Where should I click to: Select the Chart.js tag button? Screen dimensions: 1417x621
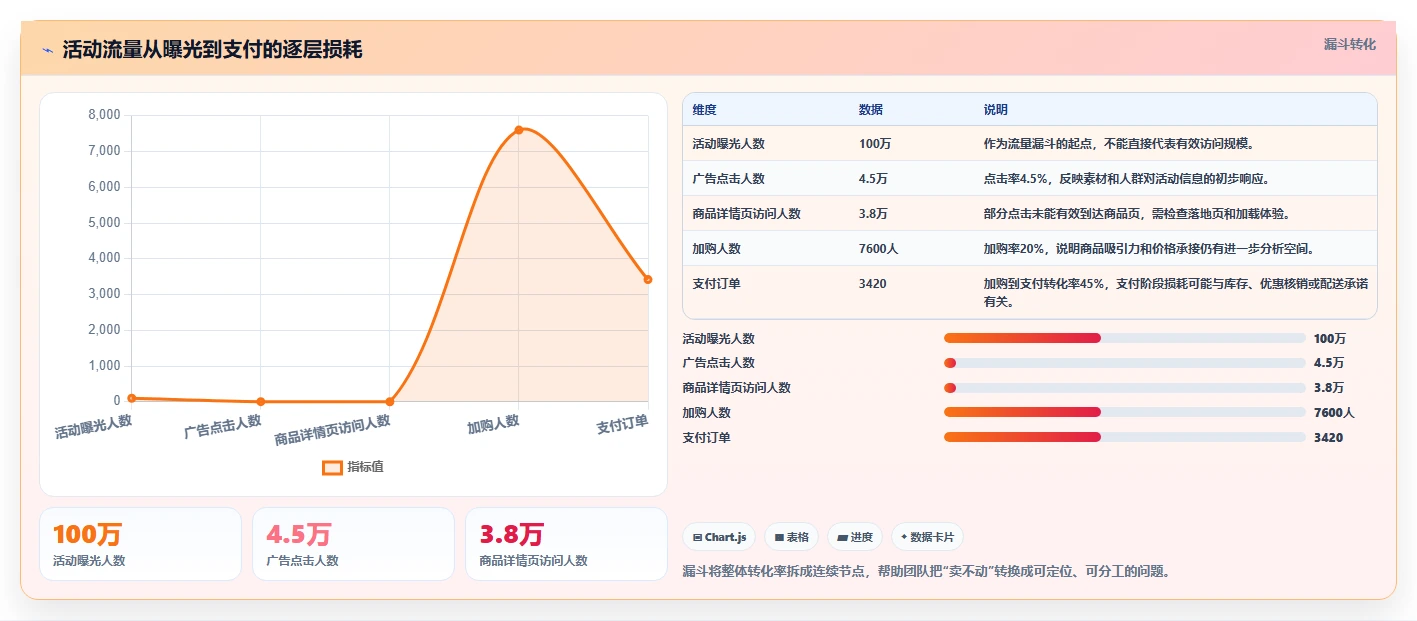coord(719,537)
